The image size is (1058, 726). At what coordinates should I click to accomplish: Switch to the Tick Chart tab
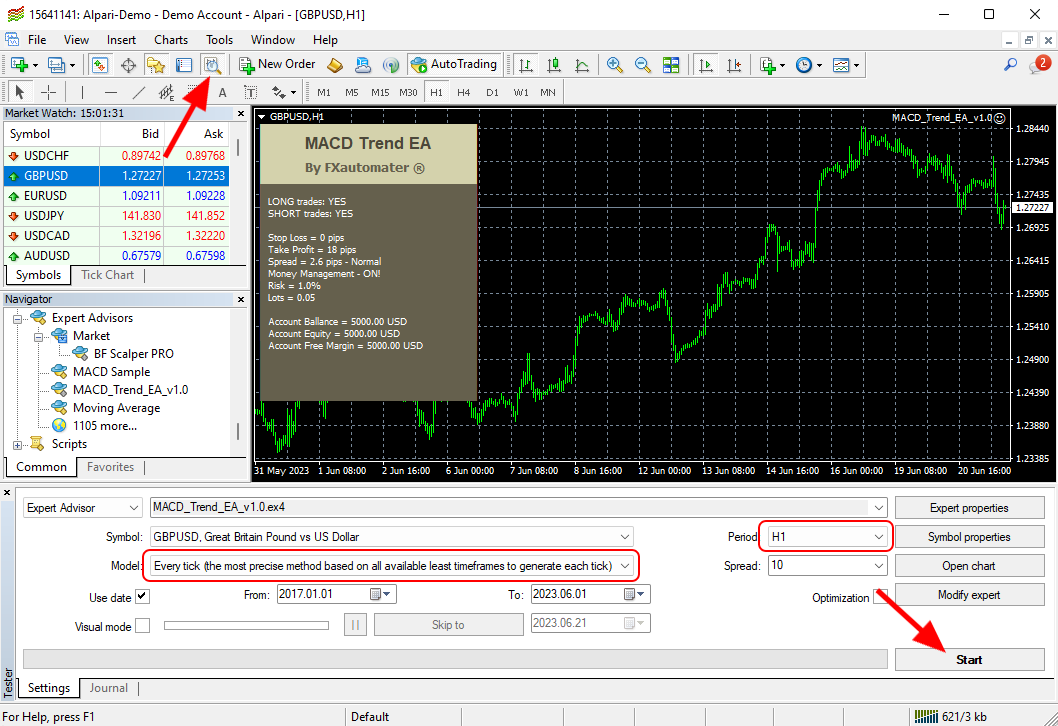pos(107,275)
